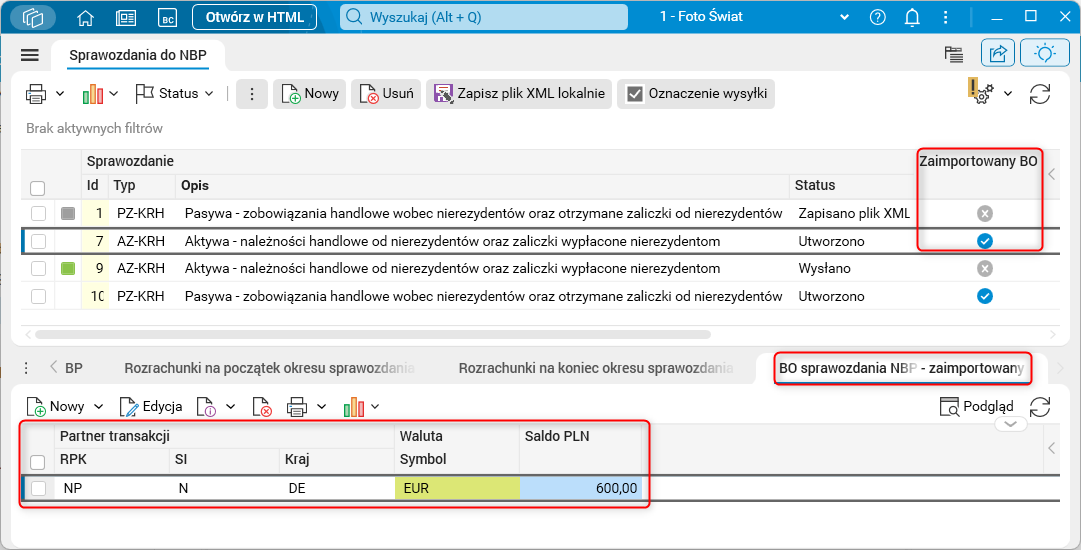Click the BC icon in title bar
Viewport: 1081px width, 550px height.
point(167,18)
